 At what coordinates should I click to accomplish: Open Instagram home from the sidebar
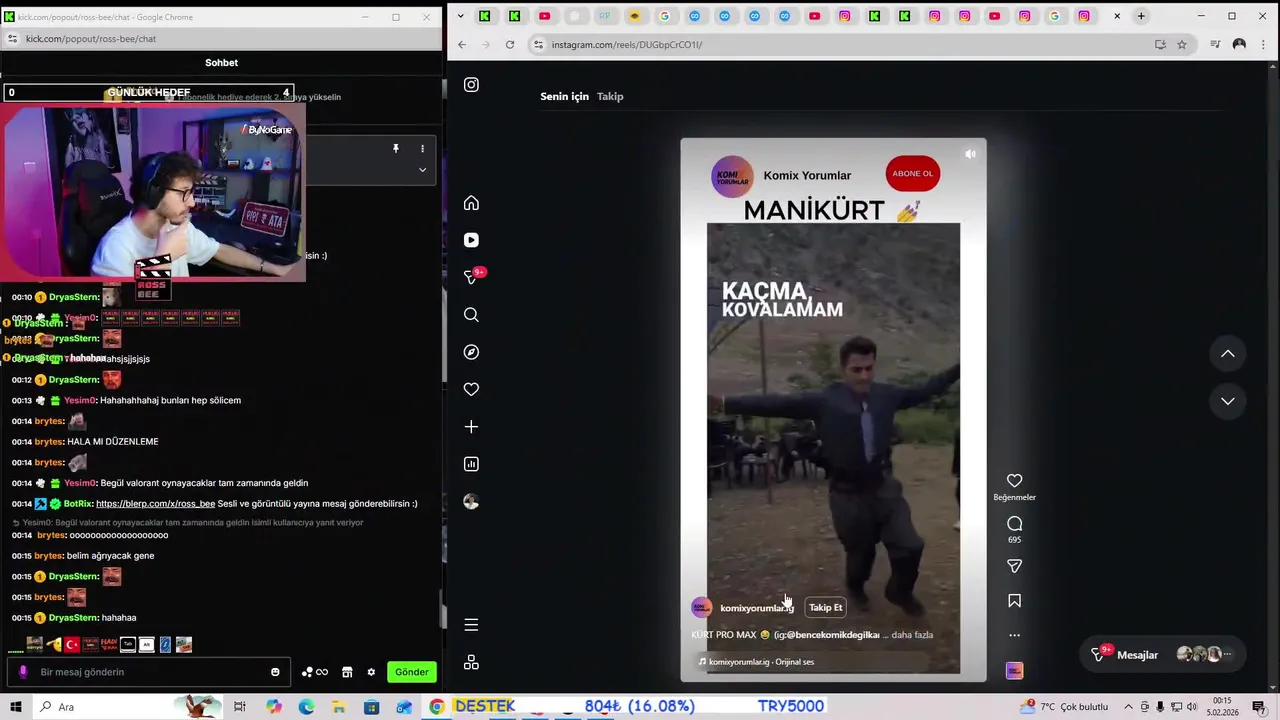471,203
